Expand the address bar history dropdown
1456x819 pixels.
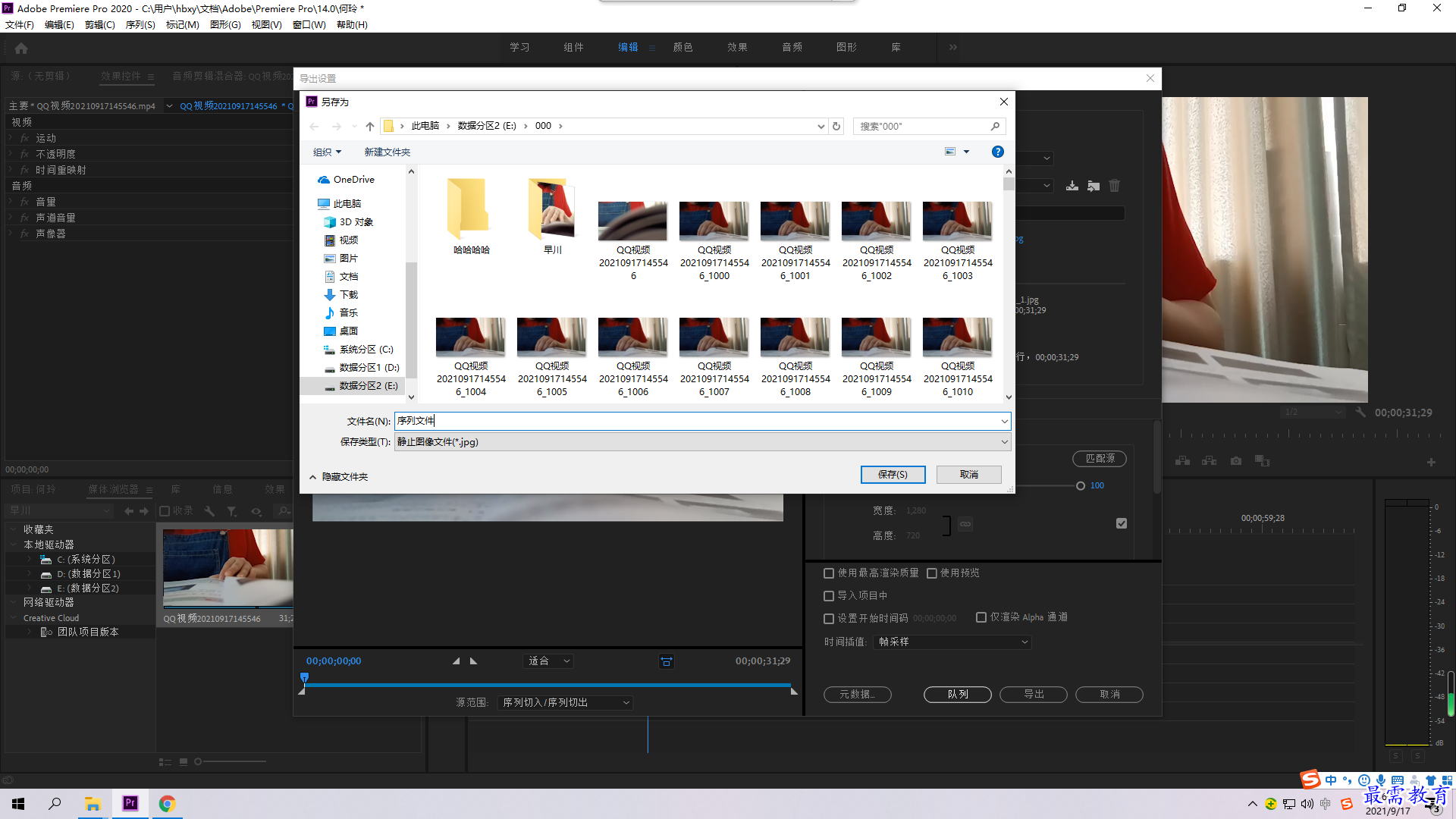click(821, 127)
